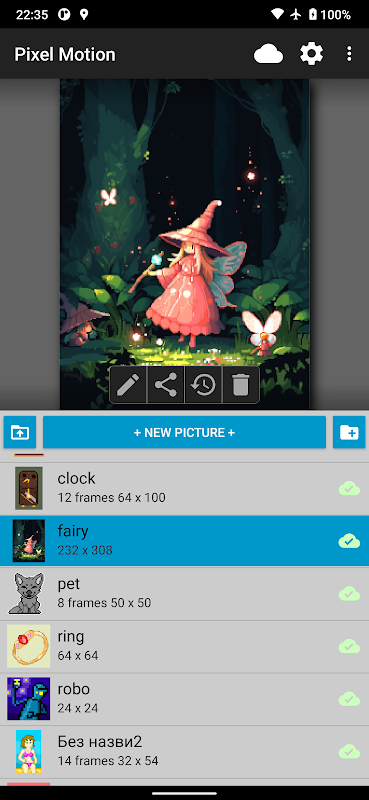
Task: Select the fairy thumbnail in the list
Action: [29, 541]
